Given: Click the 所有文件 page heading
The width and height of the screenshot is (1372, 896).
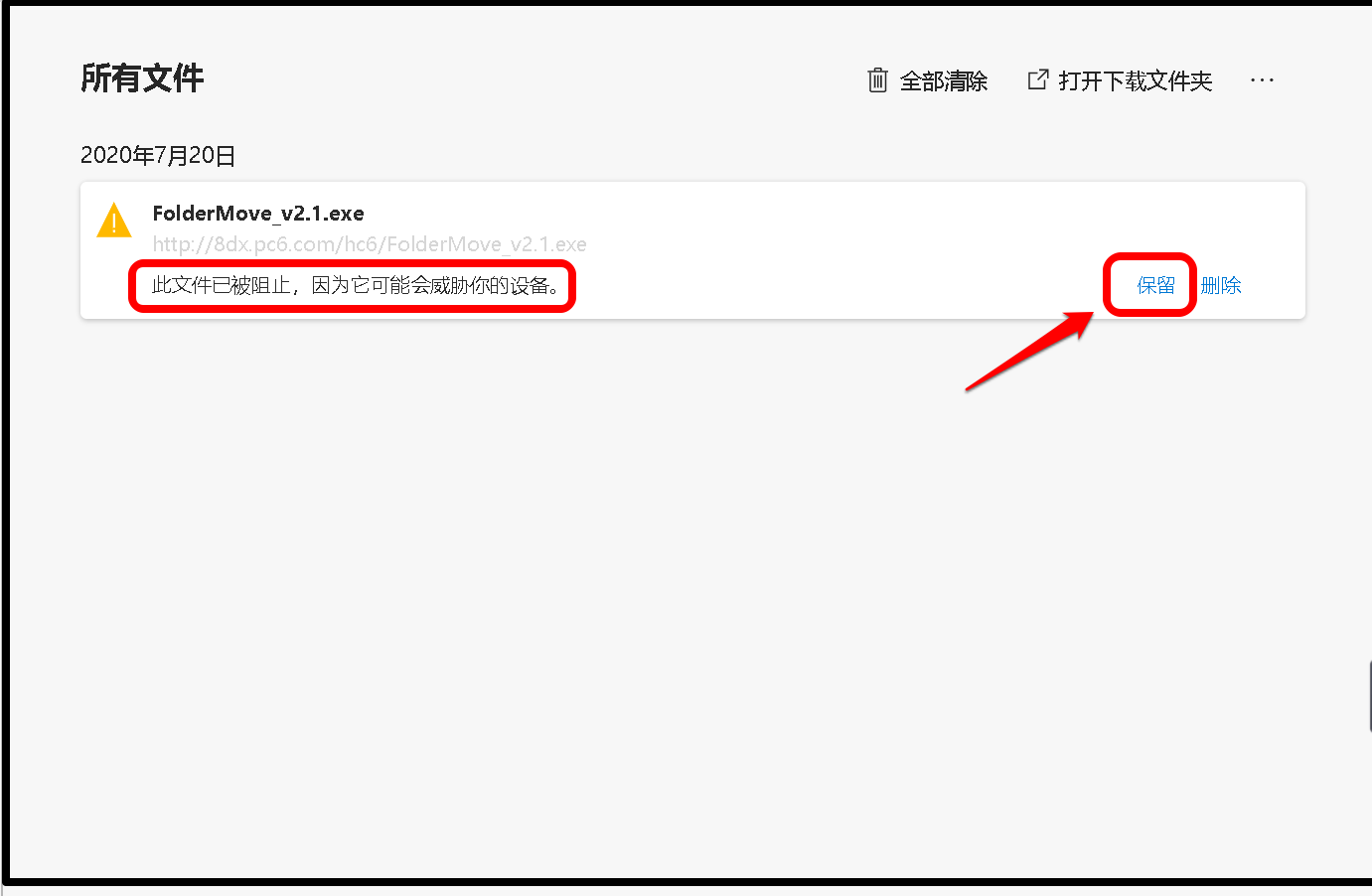Looking at the screenshot, I should tap(142, 78).
